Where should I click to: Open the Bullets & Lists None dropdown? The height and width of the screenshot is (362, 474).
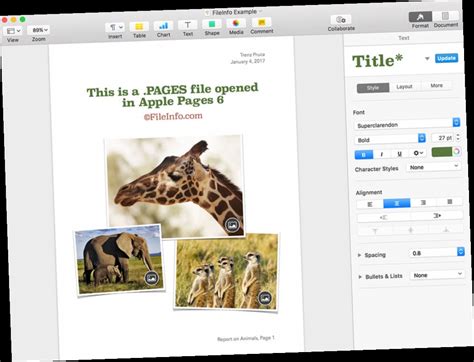(437, 275)
